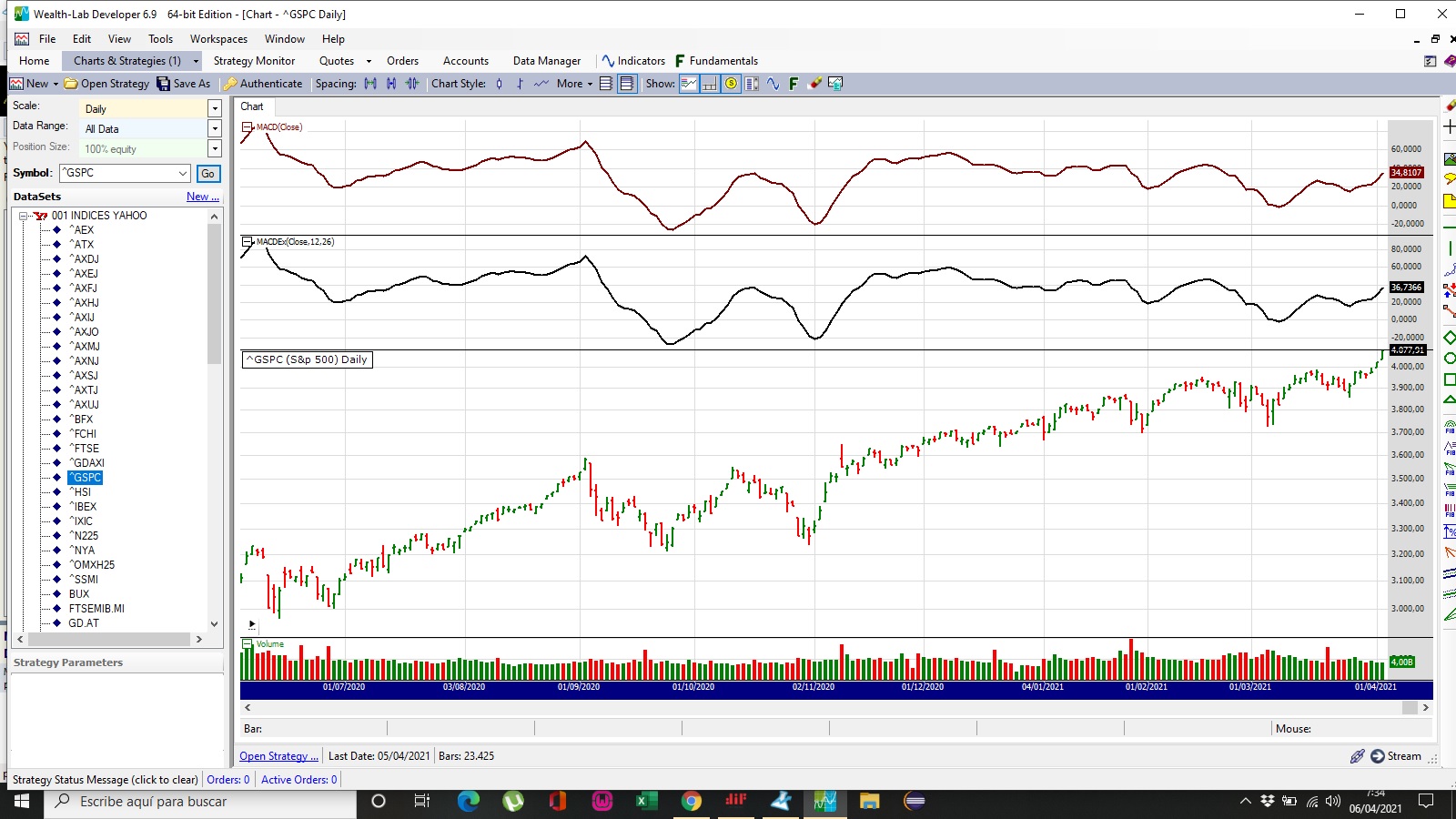Toggle the fourth Show panel icon
Screen dimensions: 1456x819
click(752, 84)
